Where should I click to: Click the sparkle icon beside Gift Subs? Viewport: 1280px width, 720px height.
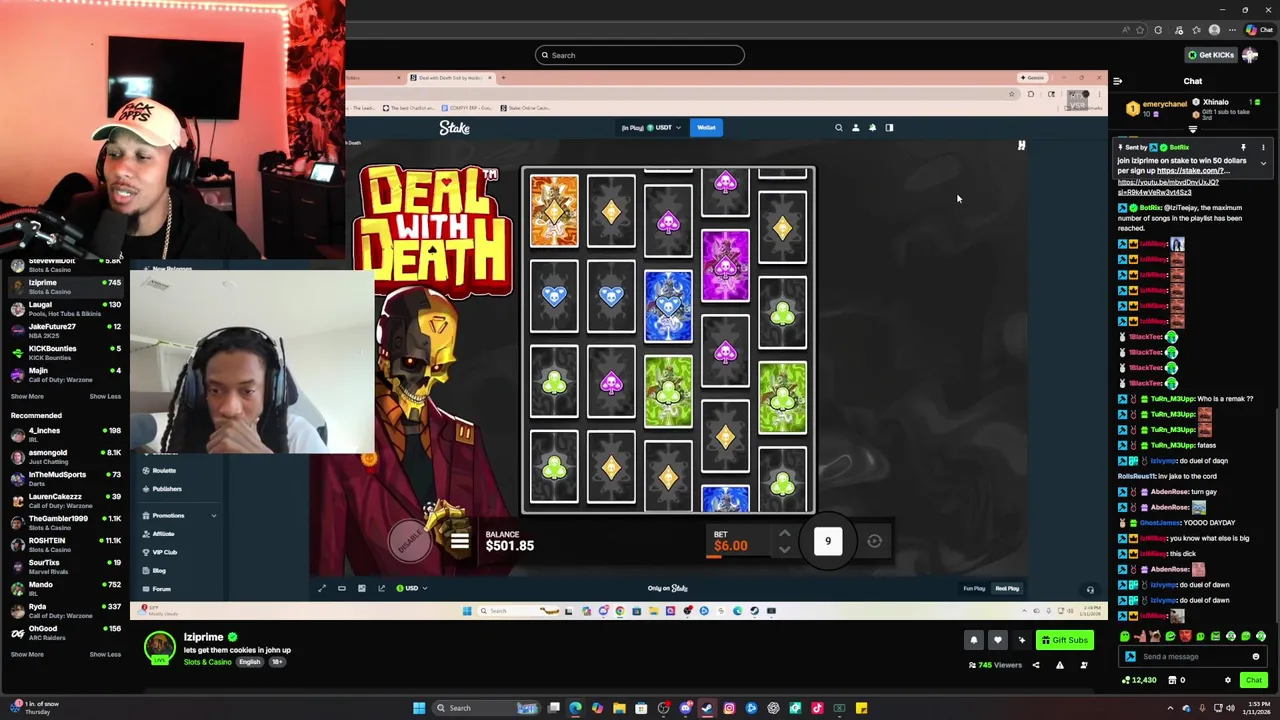[1021, 640]
